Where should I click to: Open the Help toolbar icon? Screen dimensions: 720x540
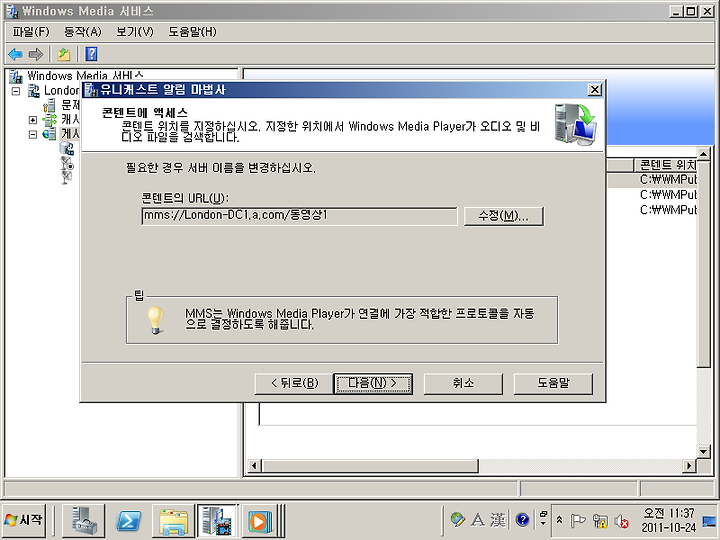(x=91, y=54)
